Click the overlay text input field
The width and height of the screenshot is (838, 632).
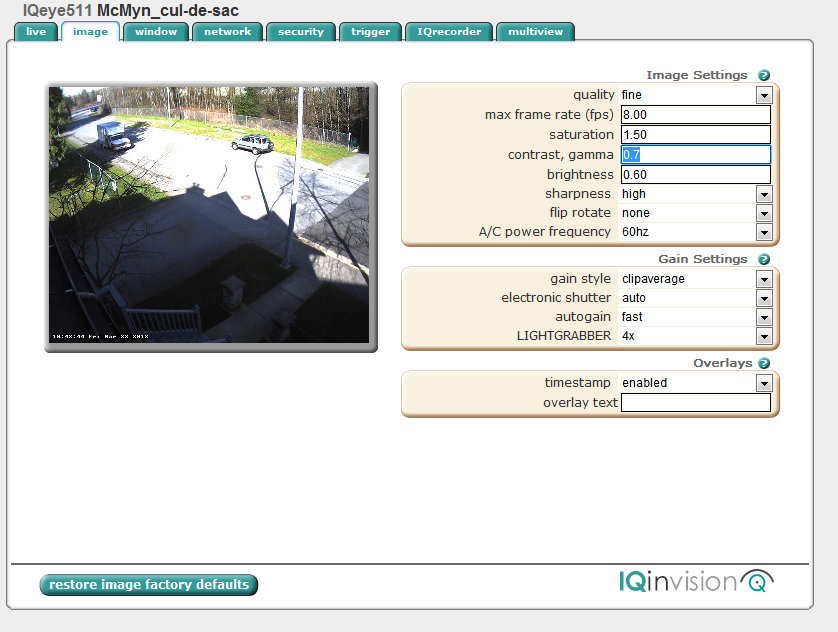tap(695, 403)
